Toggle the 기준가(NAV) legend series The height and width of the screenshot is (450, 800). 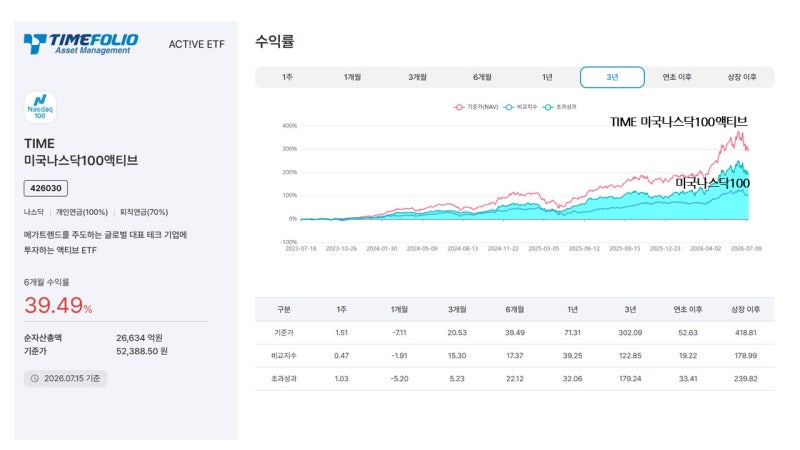pos(476,107)
